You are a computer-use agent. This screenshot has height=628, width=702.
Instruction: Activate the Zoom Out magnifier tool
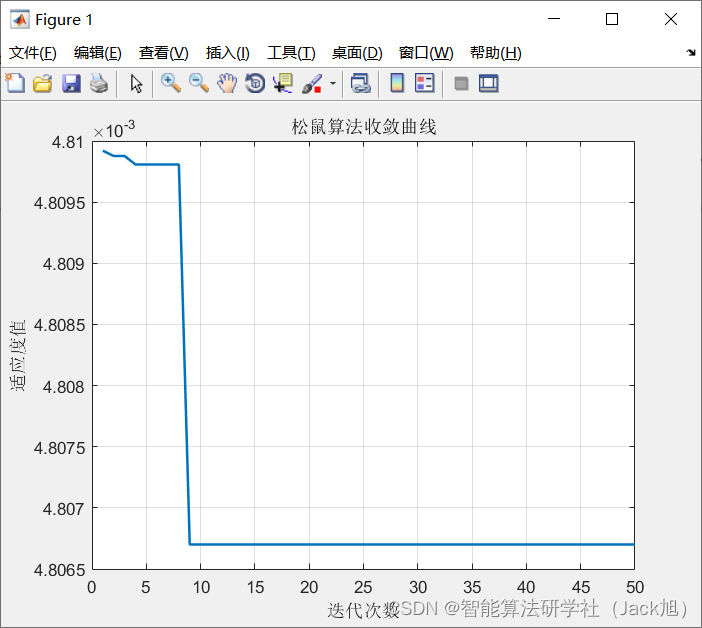tap(199, 83)
